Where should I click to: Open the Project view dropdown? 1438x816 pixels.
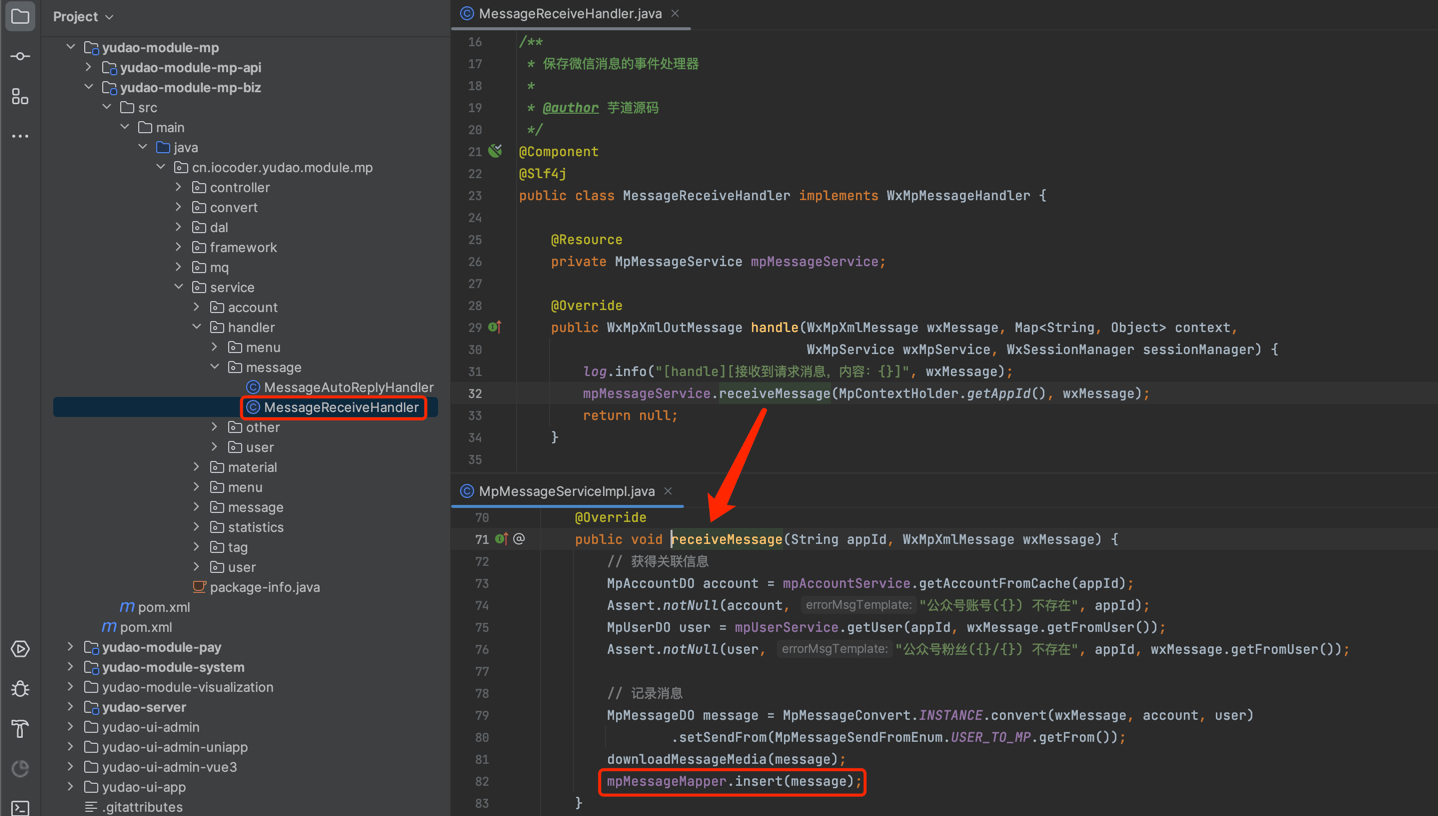[x=83, y=17]
